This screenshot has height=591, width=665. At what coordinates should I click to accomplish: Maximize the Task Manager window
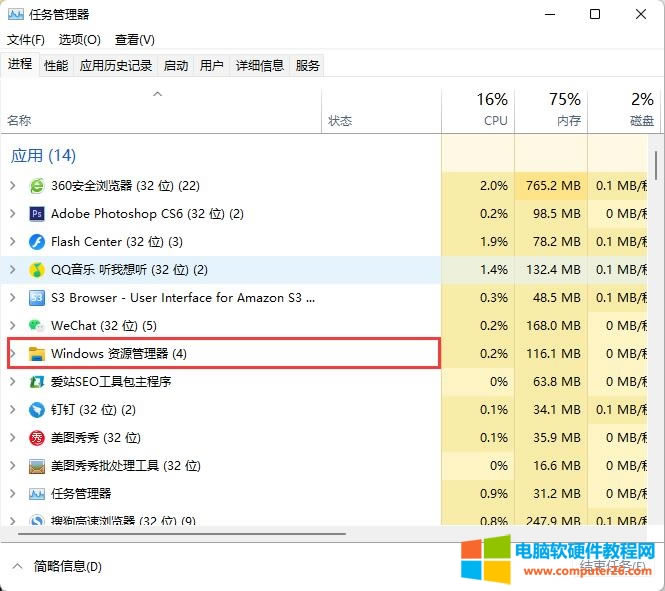click(x=595, y=14)
